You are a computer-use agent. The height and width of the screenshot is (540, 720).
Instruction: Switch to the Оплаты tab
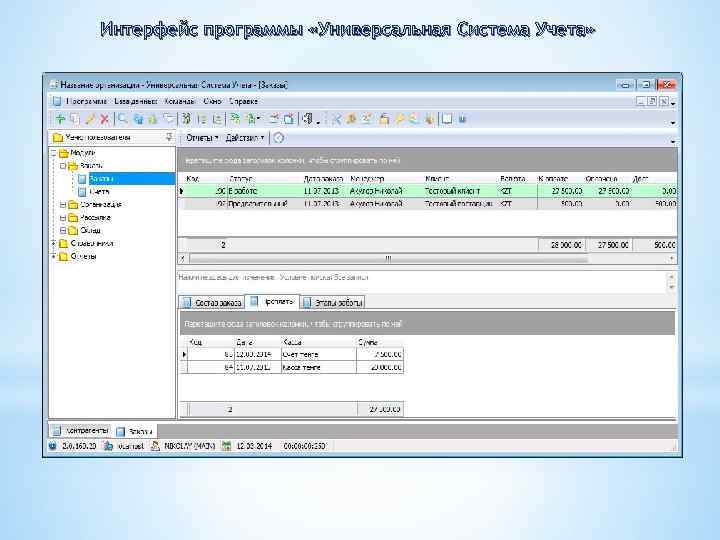(272, 302)
